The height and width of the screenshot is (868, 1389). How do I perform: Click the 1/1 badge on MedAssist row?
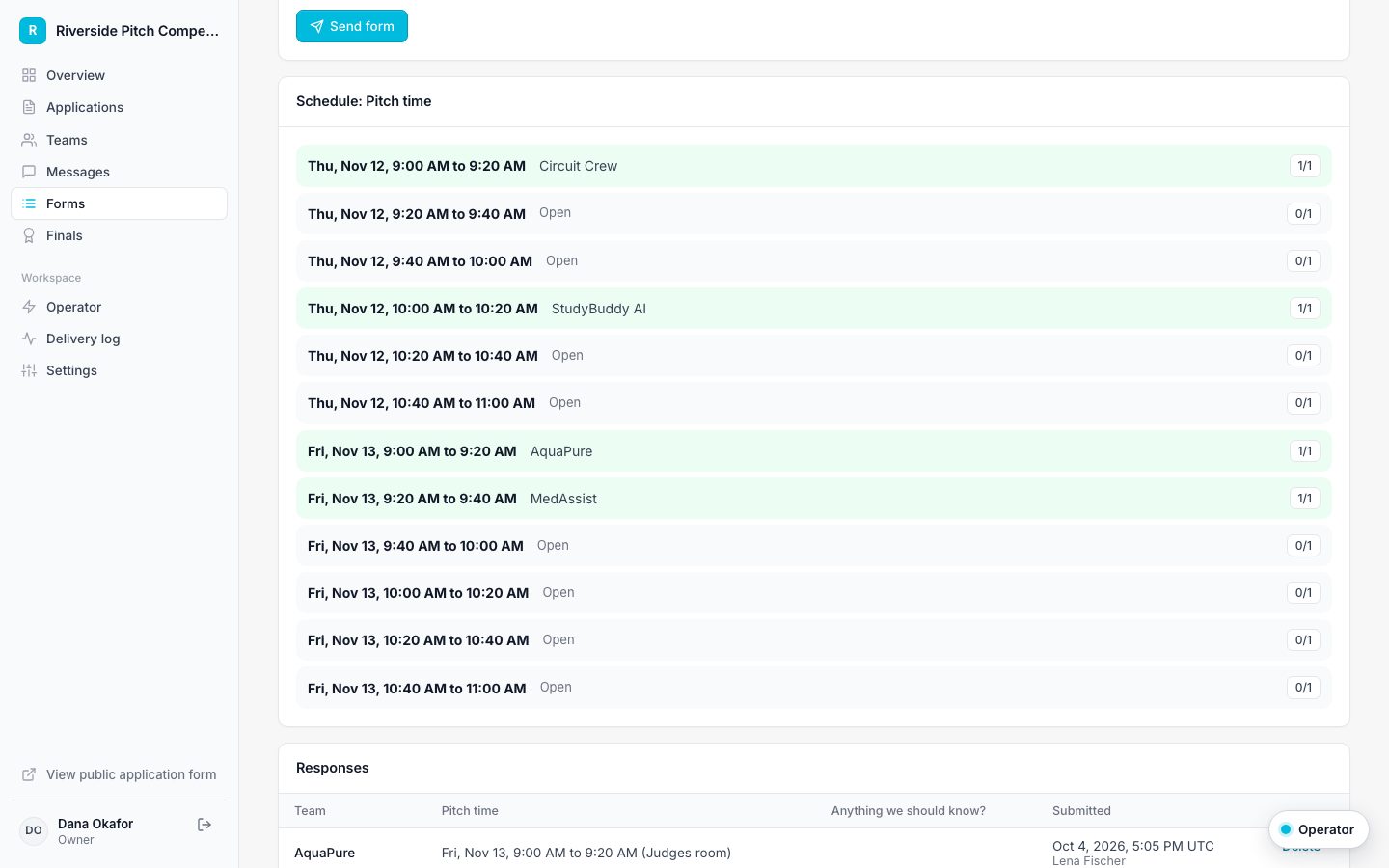1304,499
